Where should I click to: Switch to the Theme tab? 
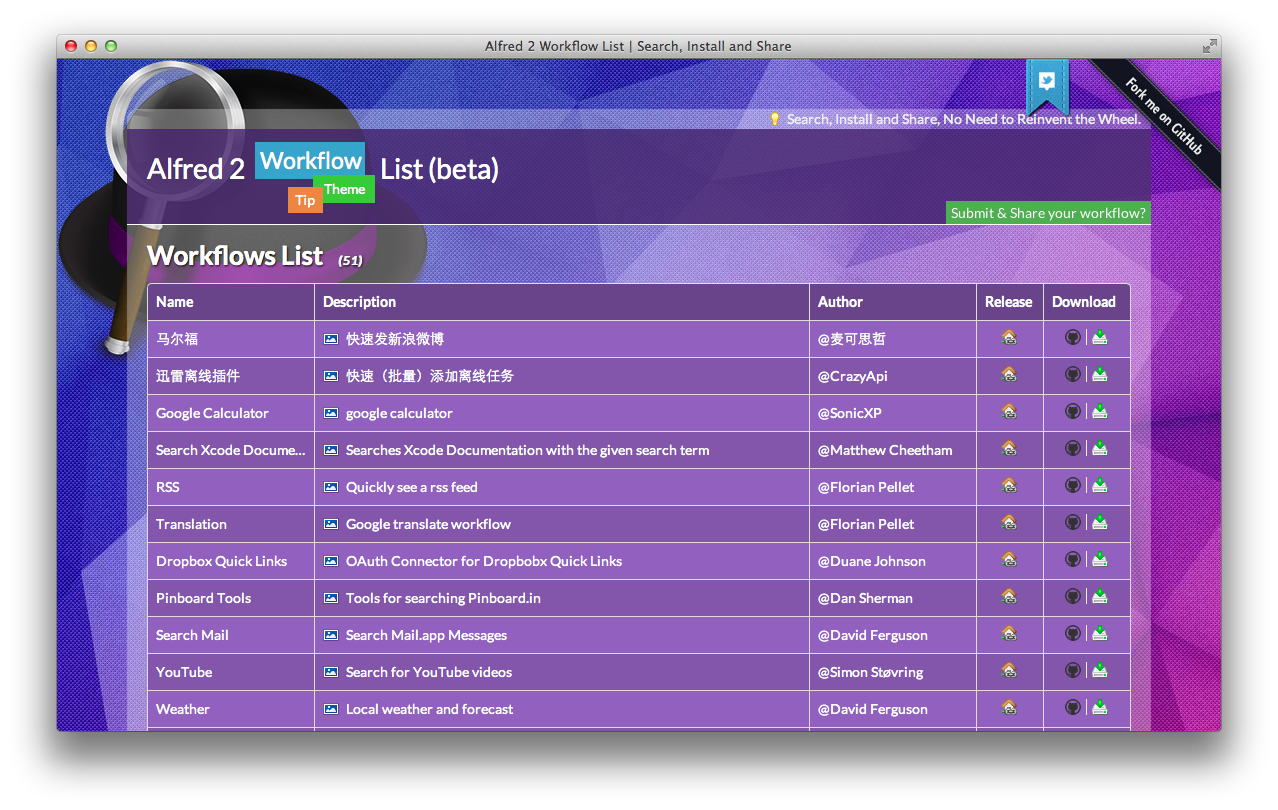345,189
